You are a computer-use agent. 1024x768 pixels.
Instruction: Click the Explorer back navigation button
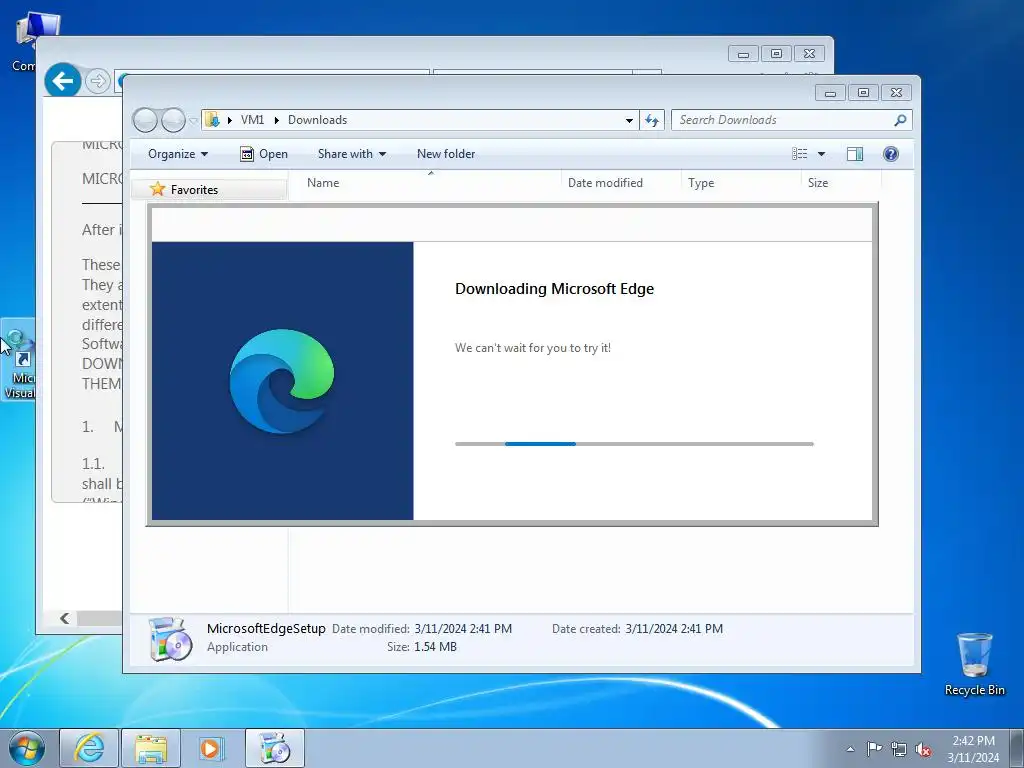[145, 120]
